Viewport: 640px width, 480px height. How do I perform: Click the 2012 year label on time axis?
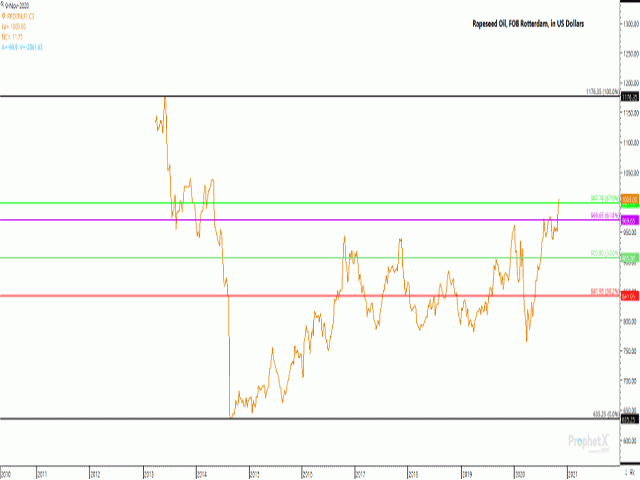pyautogui.click(x=96, y=475)
